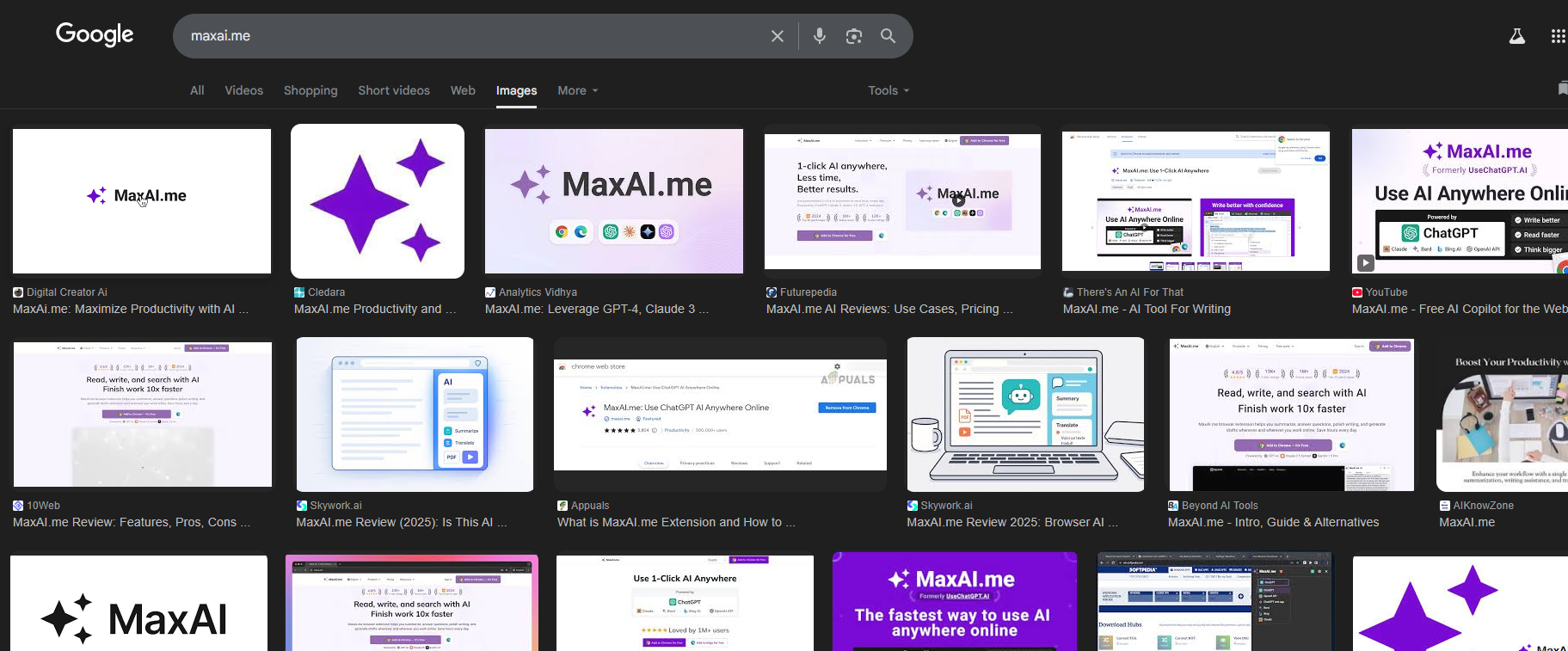The image size is (1568, 651).
Task: Click the There's An AI For That favicon
Action: click(x=1068, y=292)
